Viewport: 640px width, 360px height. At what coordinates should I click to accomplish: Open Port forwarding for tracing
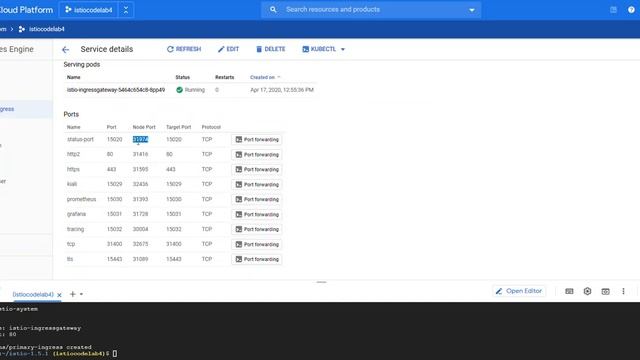coord(257,229)
